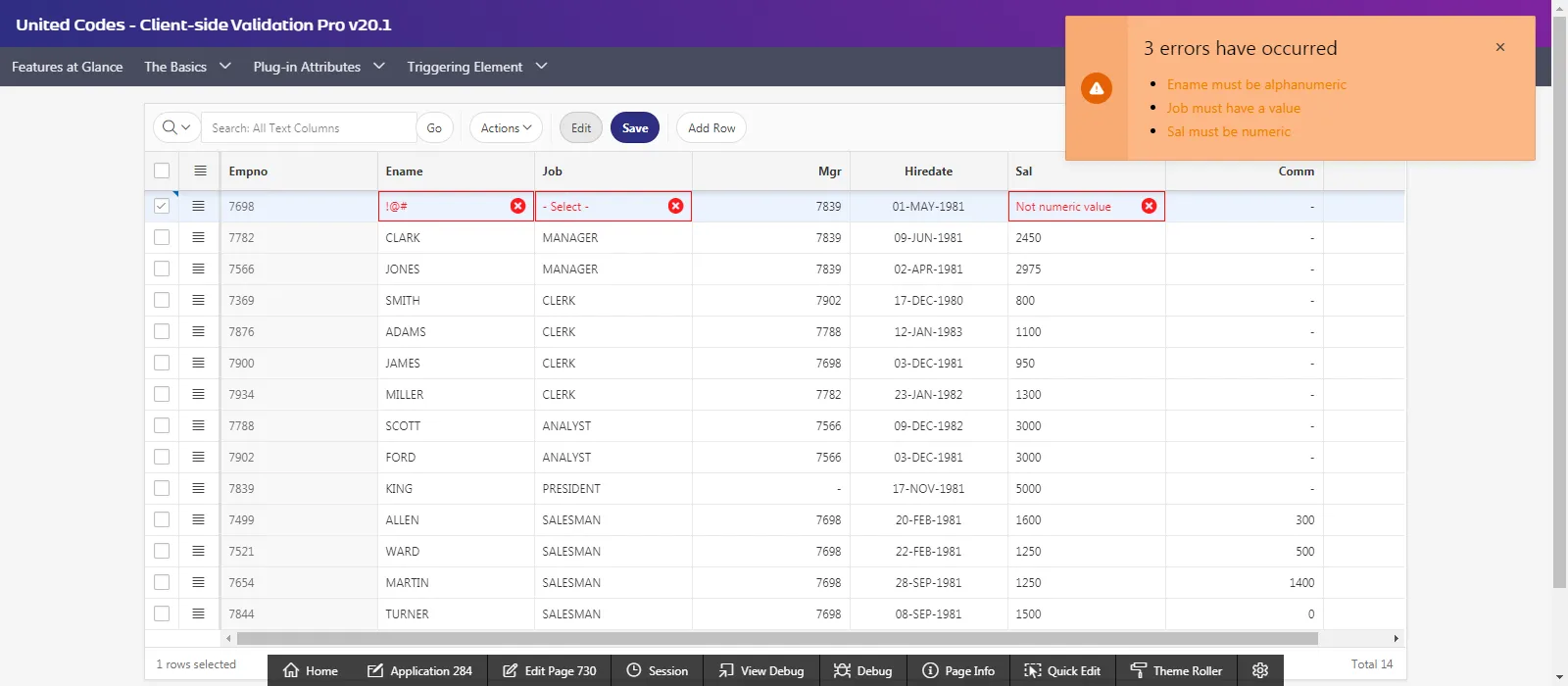Open the Features at Glance page
This screenshot has width=1568, height=686.
[x=67, y=67]
